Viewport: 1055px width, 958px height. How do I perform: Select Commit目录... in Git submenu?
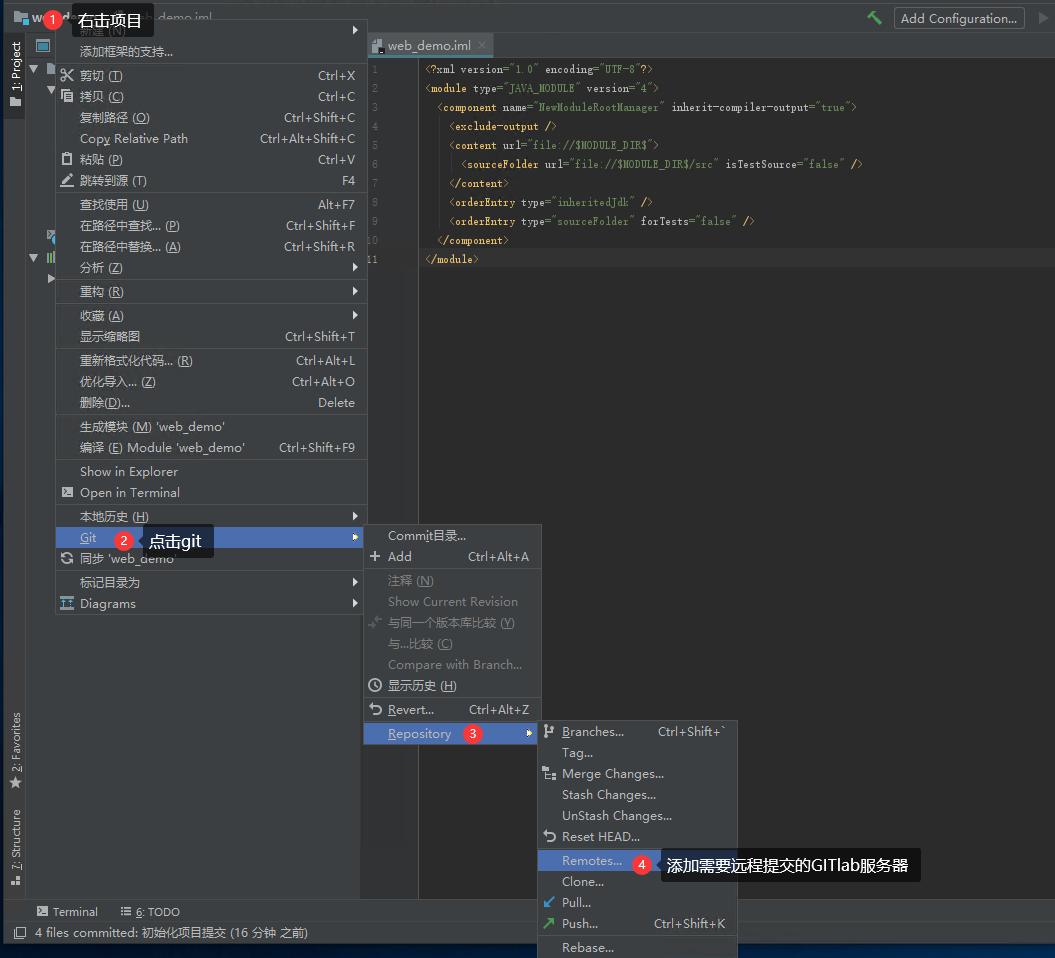tap(452, 536)
